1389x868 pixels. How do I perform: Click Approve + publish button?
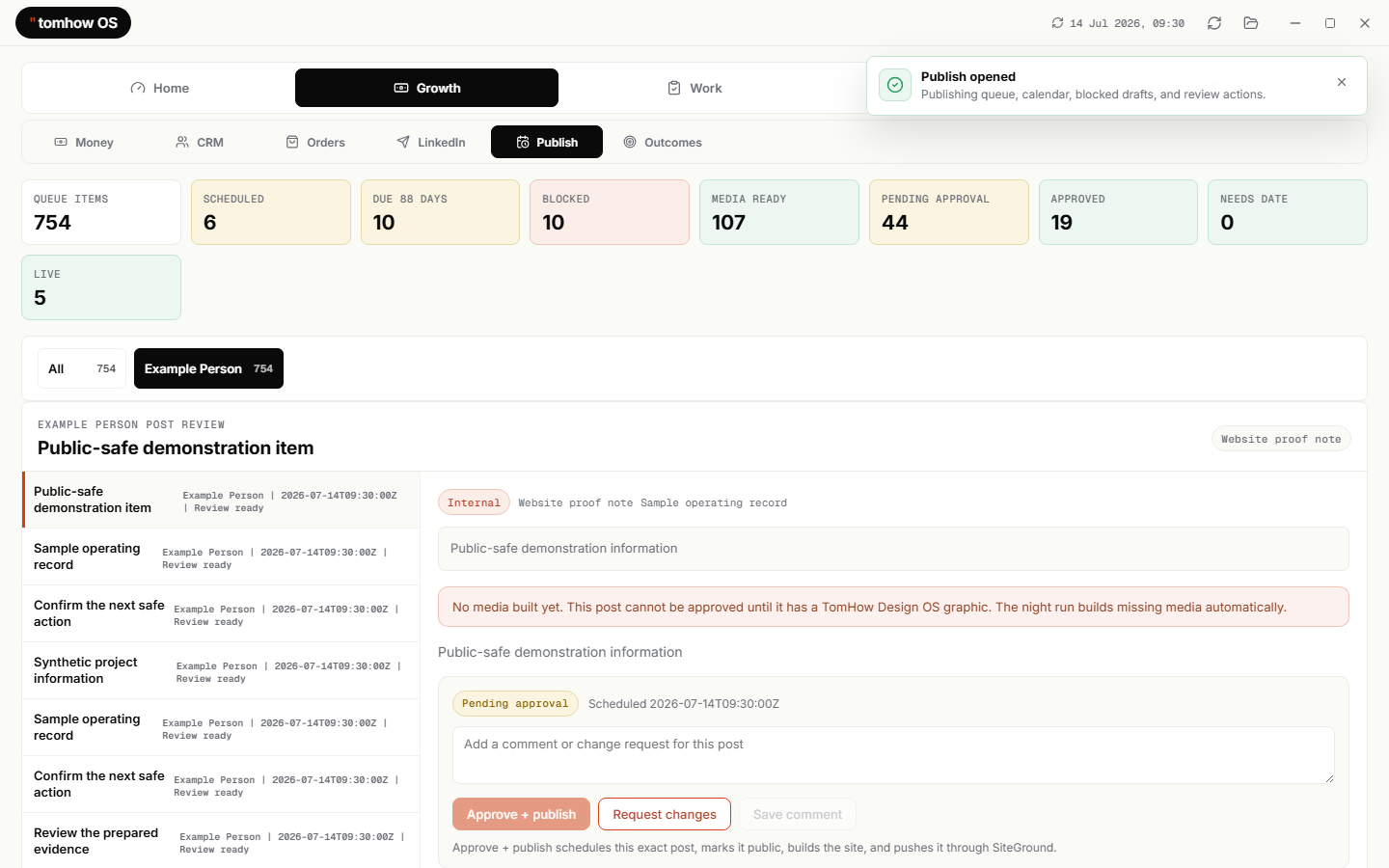(521, 814)
